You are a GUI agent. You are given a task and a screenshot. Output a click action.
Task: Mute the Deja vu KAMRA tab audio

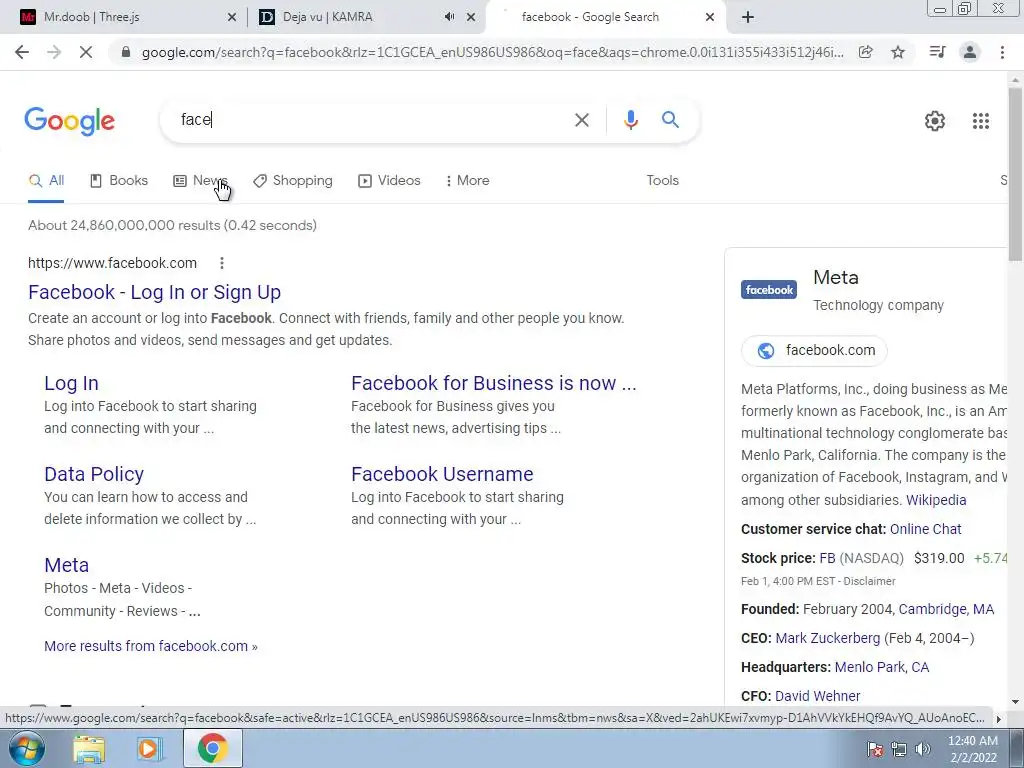coord(449,17)
